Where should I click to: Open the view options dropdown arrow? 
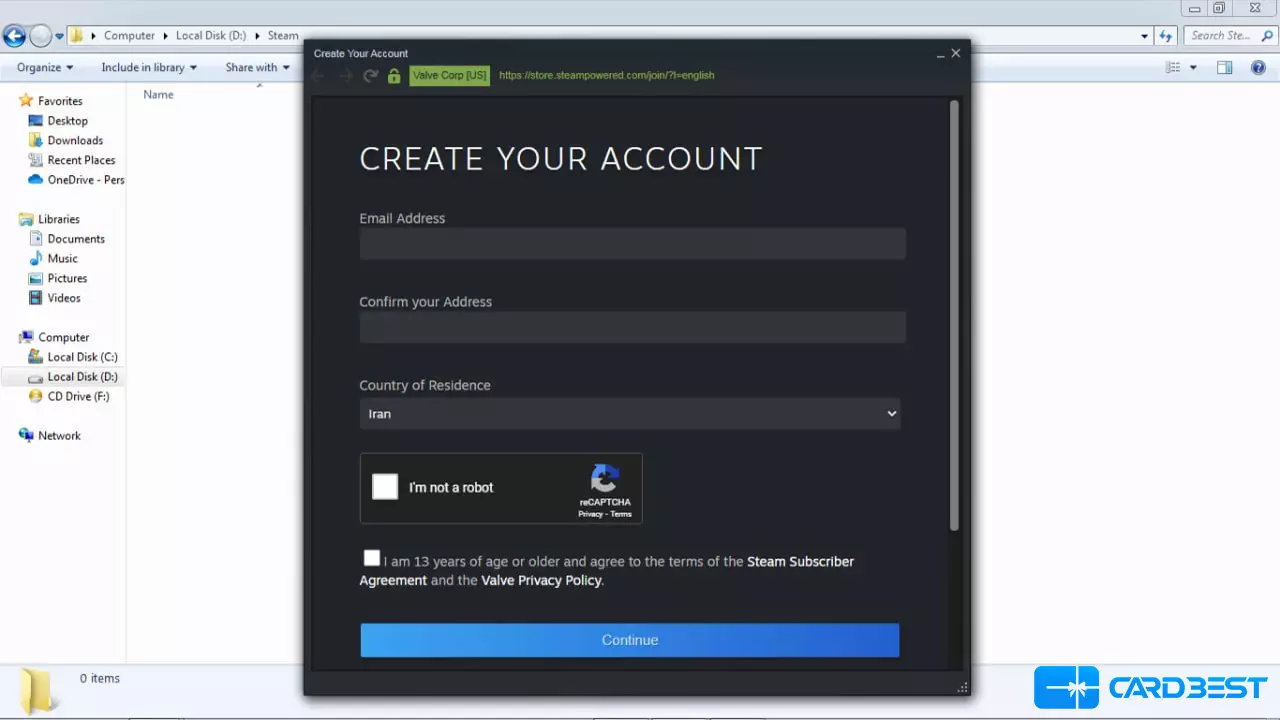click(x=1193, y=68)
